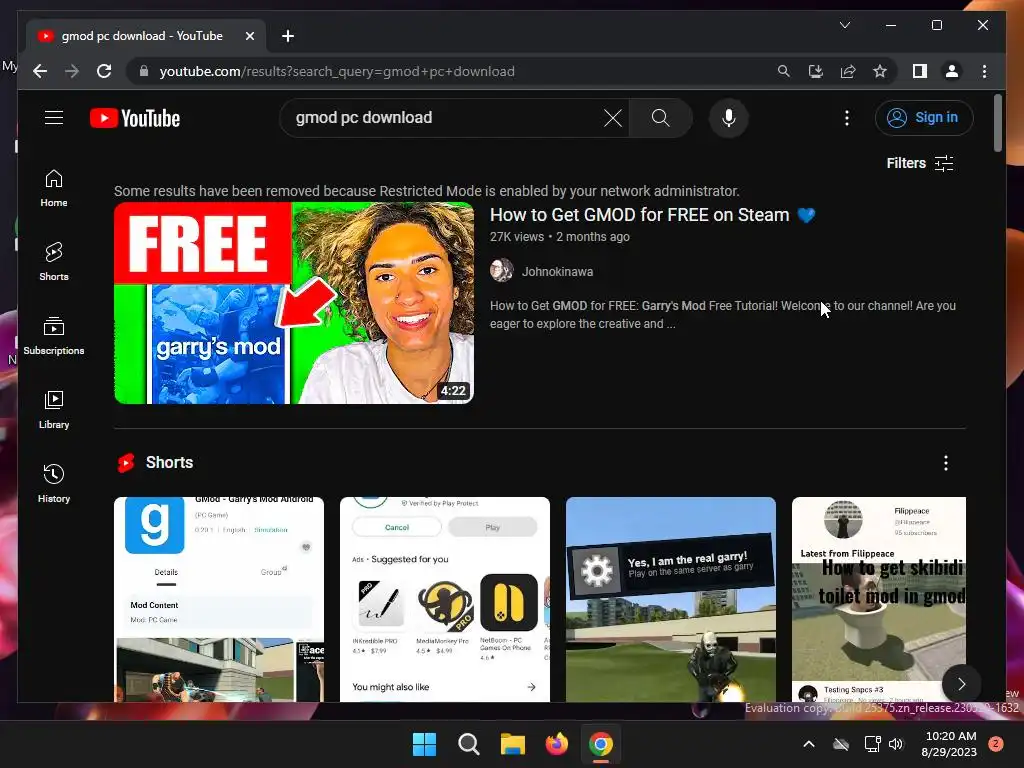Install app icon in address bar

point(816,71)
